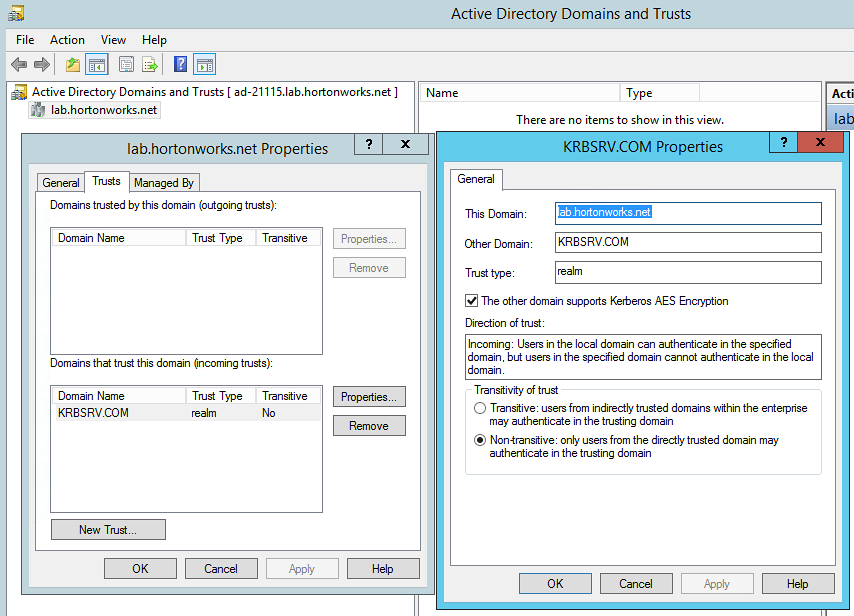Click the New Trust... button
854x616 pixels.
(108, 530)
